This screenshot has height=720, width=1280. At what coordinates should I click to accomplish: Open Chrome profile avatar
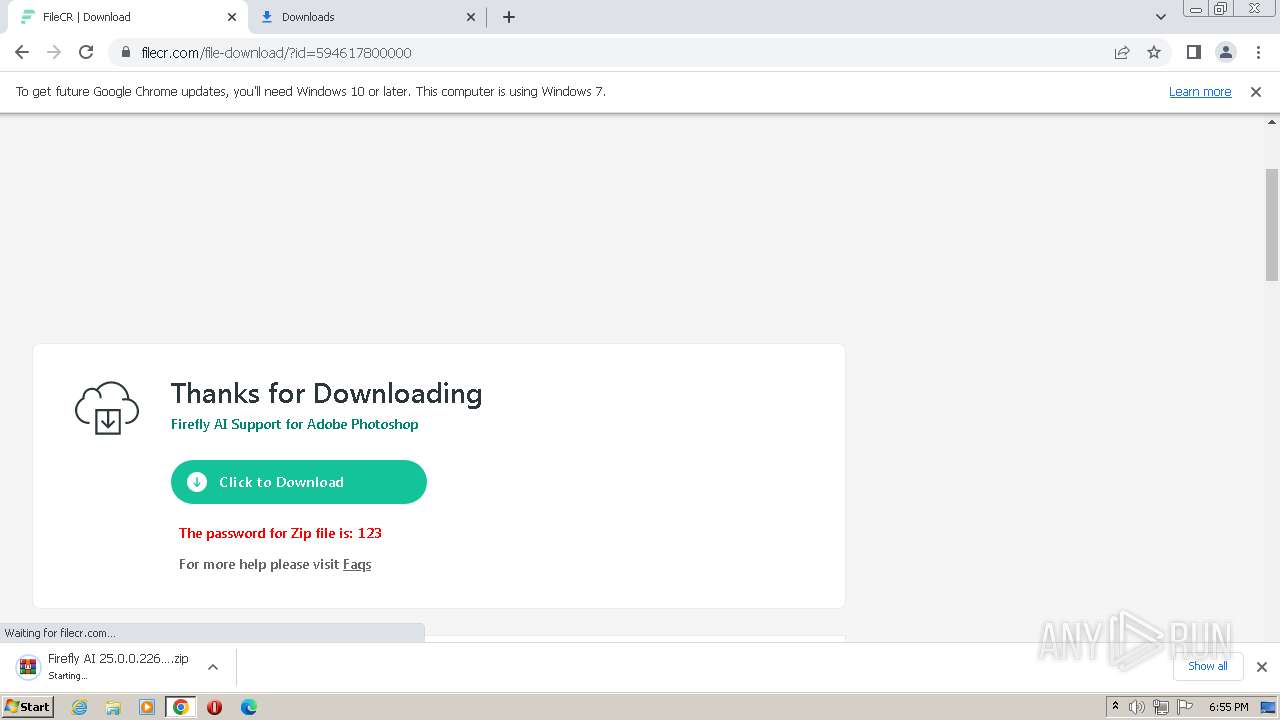[1225, 52]
